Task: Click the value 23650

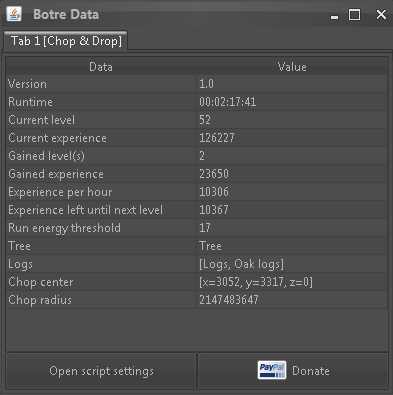Action: pyautogui.click(x=214, y=174)
